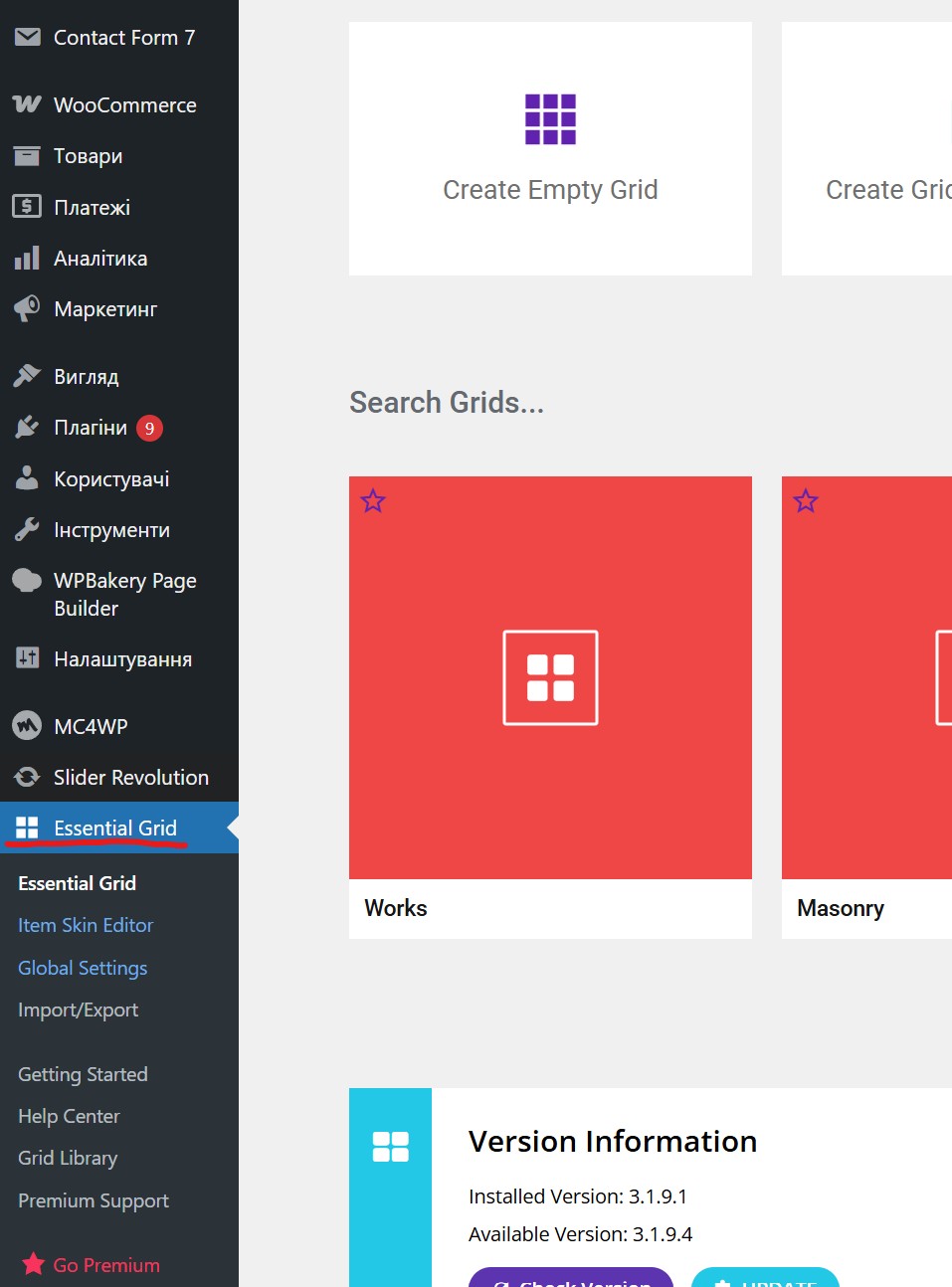Click the Платежі dollar icon
952x1287 pixels.
click(x=27, y=207)
